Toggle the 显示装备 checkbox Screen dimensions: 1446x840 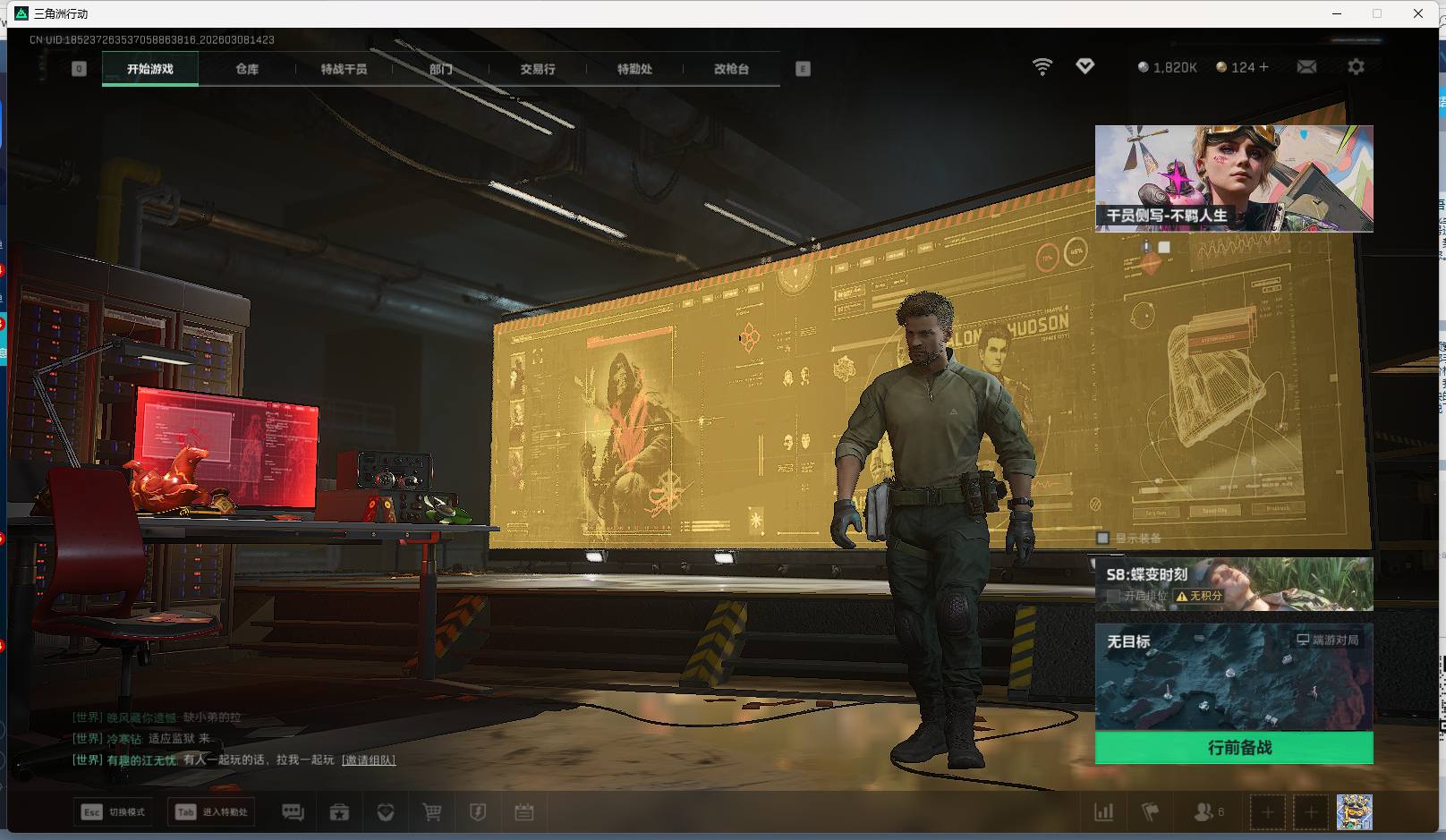coord(1103,538)
